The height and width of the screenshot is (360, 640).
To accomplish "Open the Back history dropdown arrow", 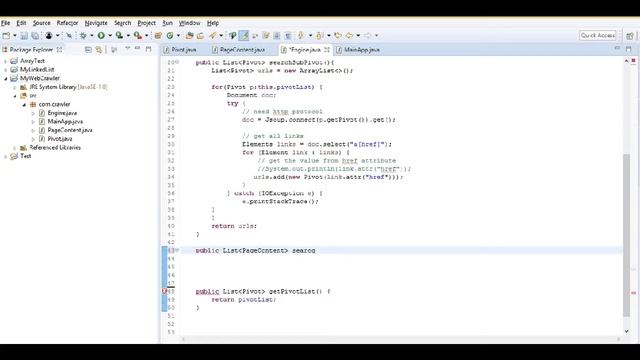I will [x=358, y=36].
